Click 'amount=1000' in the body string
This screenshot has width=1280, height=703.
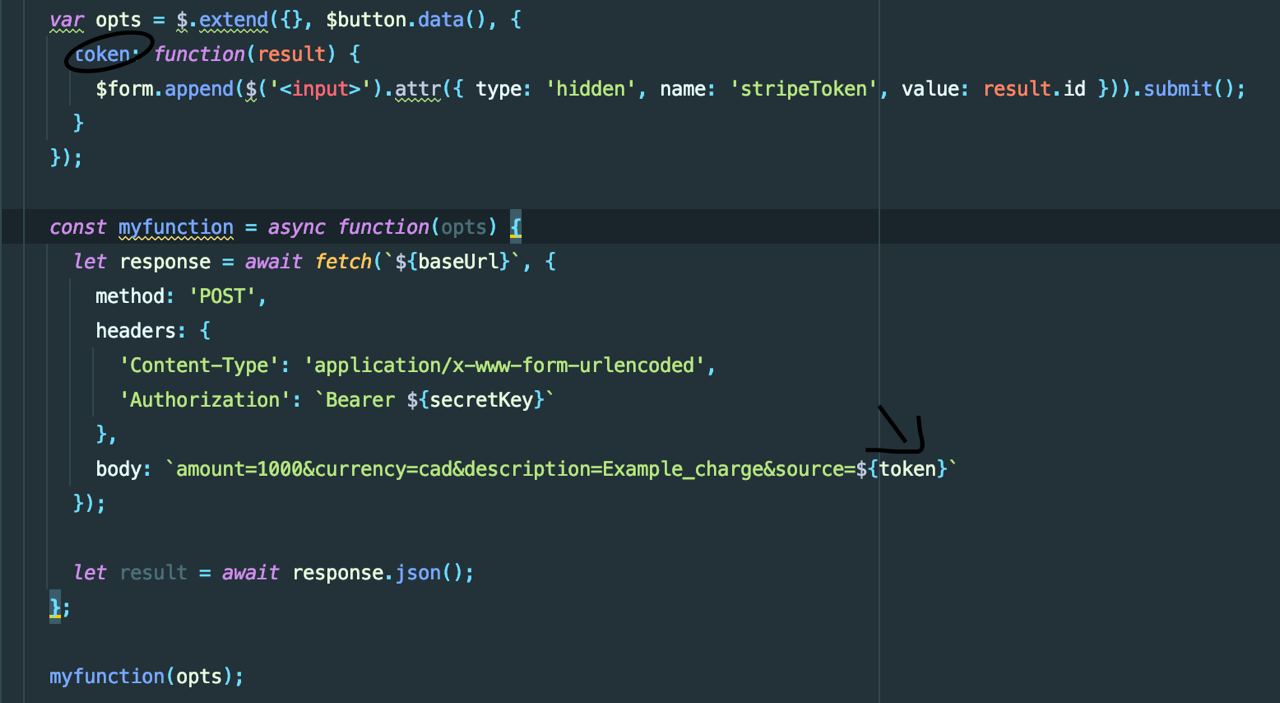click(x=240, y=469)
